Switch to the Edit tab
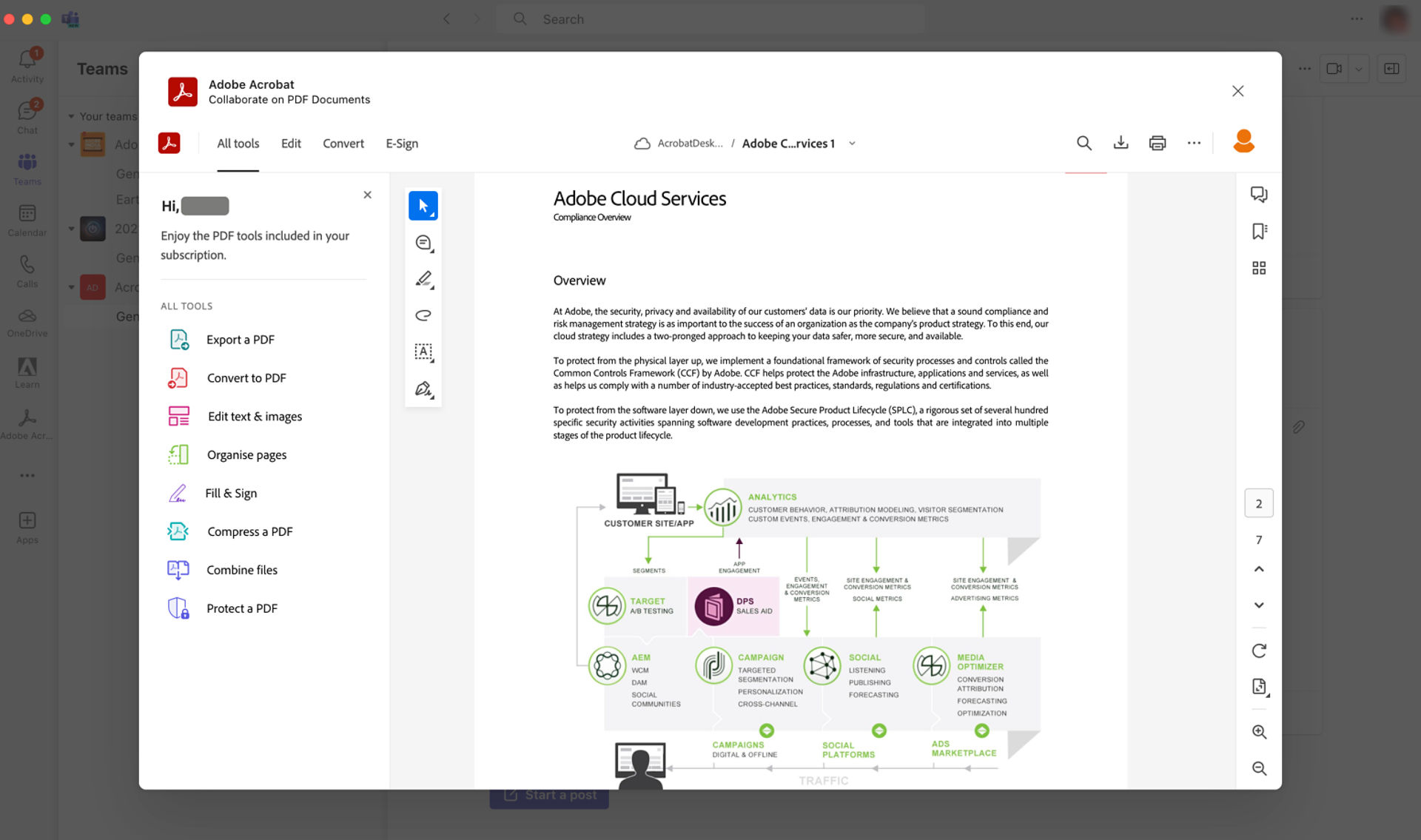1421x840 pixels. (290, 143)
